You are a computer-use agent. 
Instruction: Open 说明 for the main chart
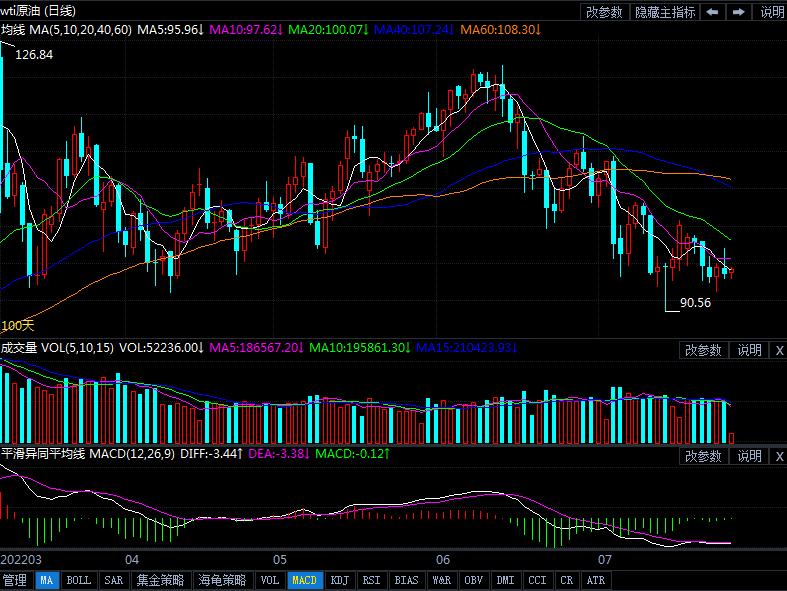coord(772,12)
